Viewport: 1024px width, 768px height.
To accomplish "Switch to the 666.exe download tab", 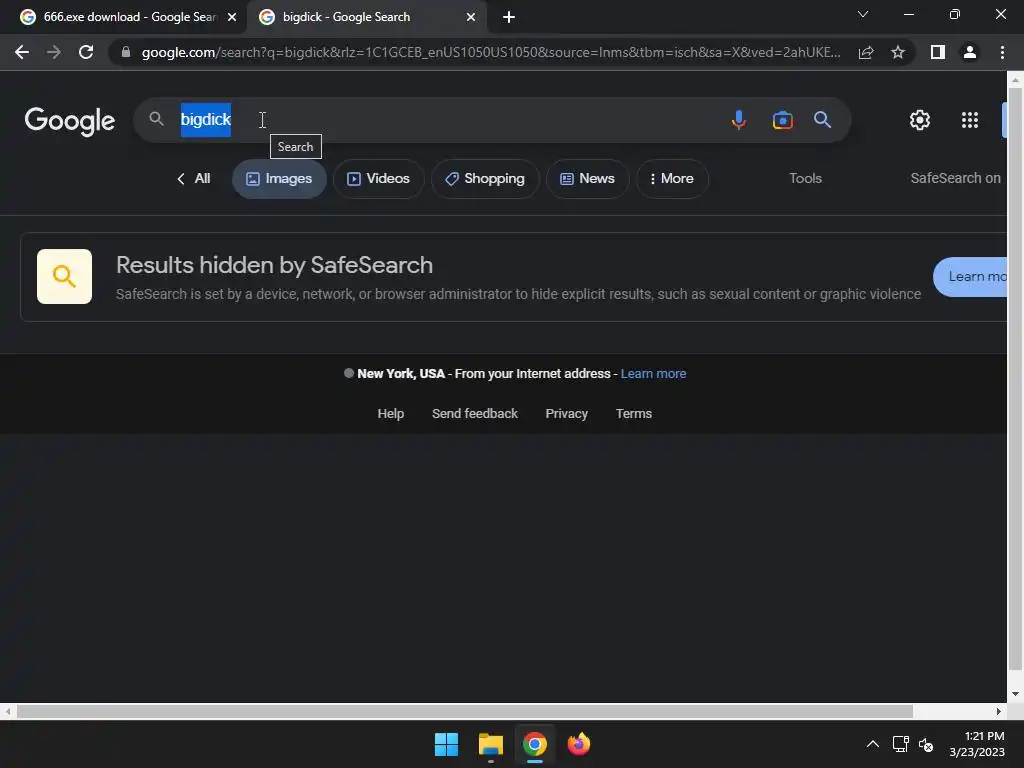I will (129, 17).
